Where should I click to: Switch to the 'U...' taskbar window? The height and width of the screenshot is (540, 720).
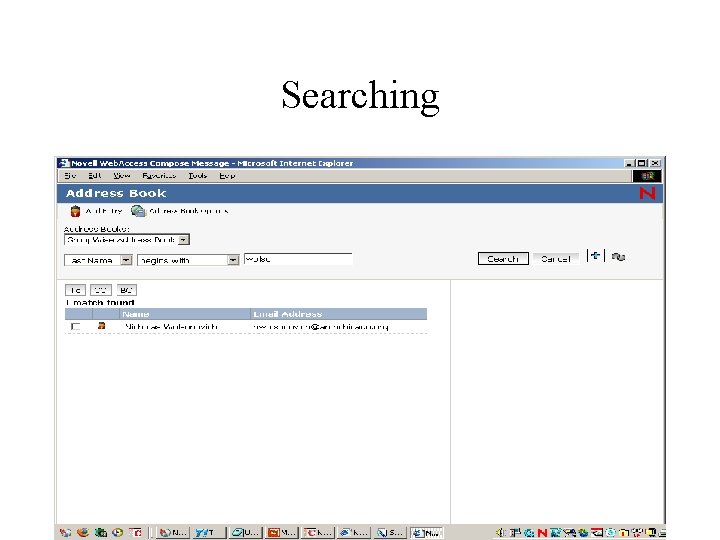click(246, 533)
